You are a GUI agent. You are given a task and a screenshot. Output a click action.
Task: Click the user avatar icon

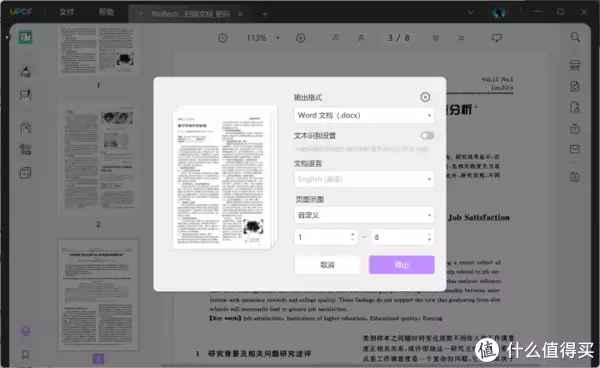coord(499,12)
